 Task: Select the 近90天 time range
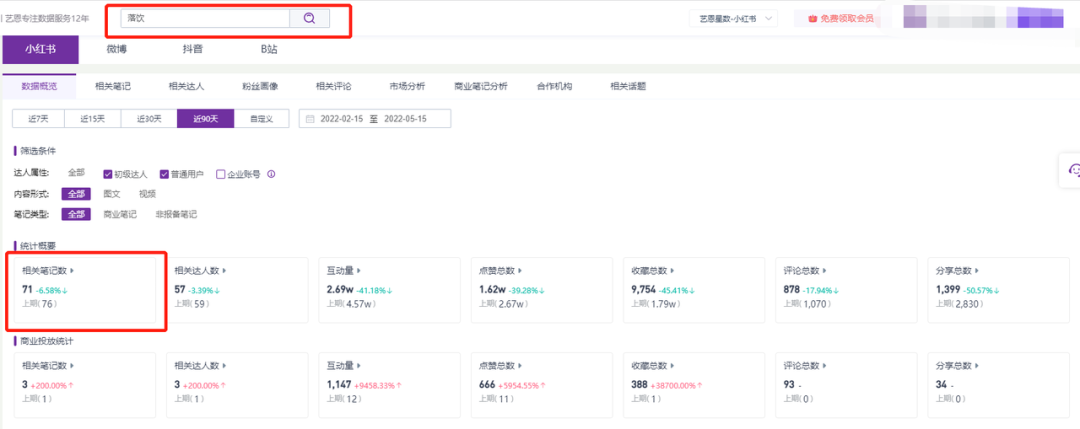[x=205, y=118]
